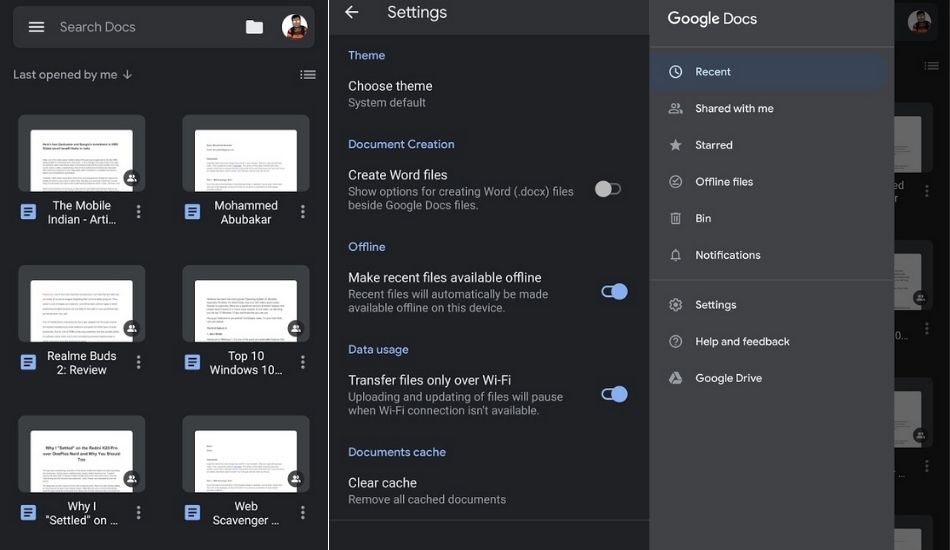Open Choose theme System default selector

[x=489, y=94]
